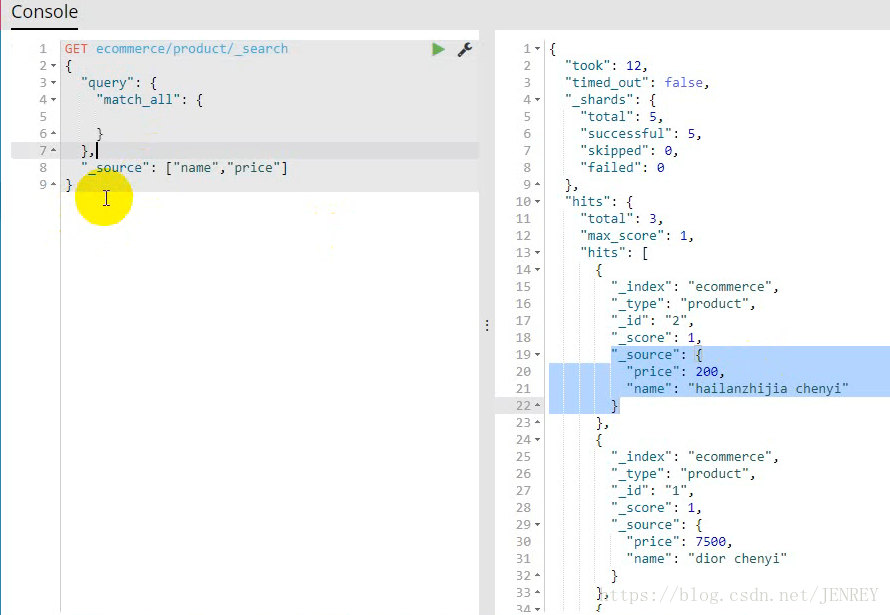Screen dimensions: 890x615
Task: Collapse the "hits" array at line 13
Action: click(x=537, y=253)
